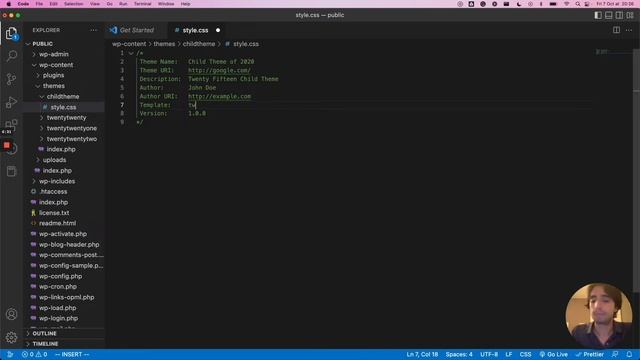This screenshot has height=360, width=640.
Task: Click Spaces: 4 indentation setting
Action: pyautogui.click(x=459, y=354)
